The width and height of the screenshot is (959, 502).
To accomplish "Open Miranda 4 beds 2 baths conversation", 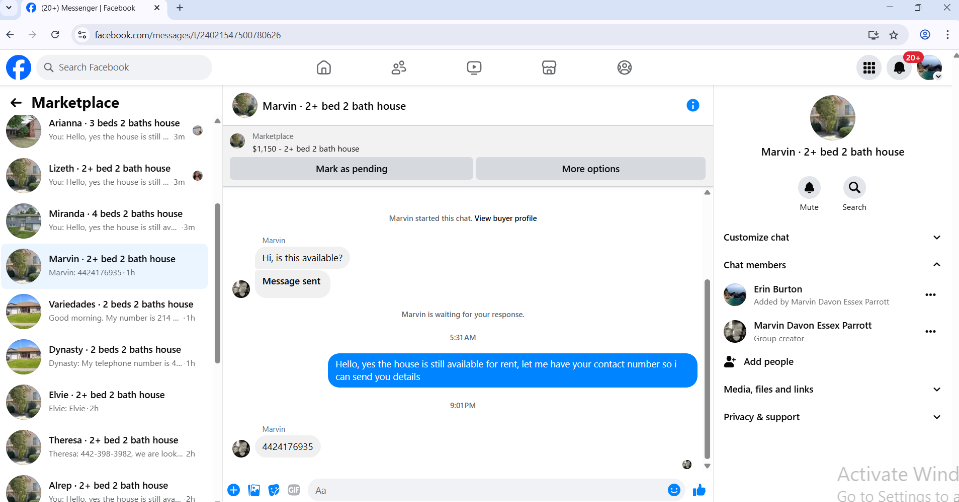I will (x=105, y=220).
